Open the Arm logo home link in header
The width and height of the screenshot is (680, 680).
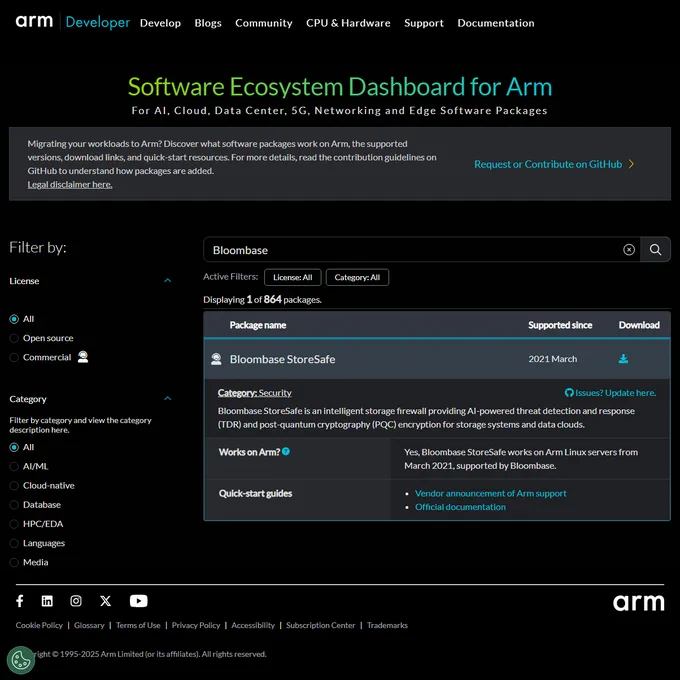click(x=34, y=22)
